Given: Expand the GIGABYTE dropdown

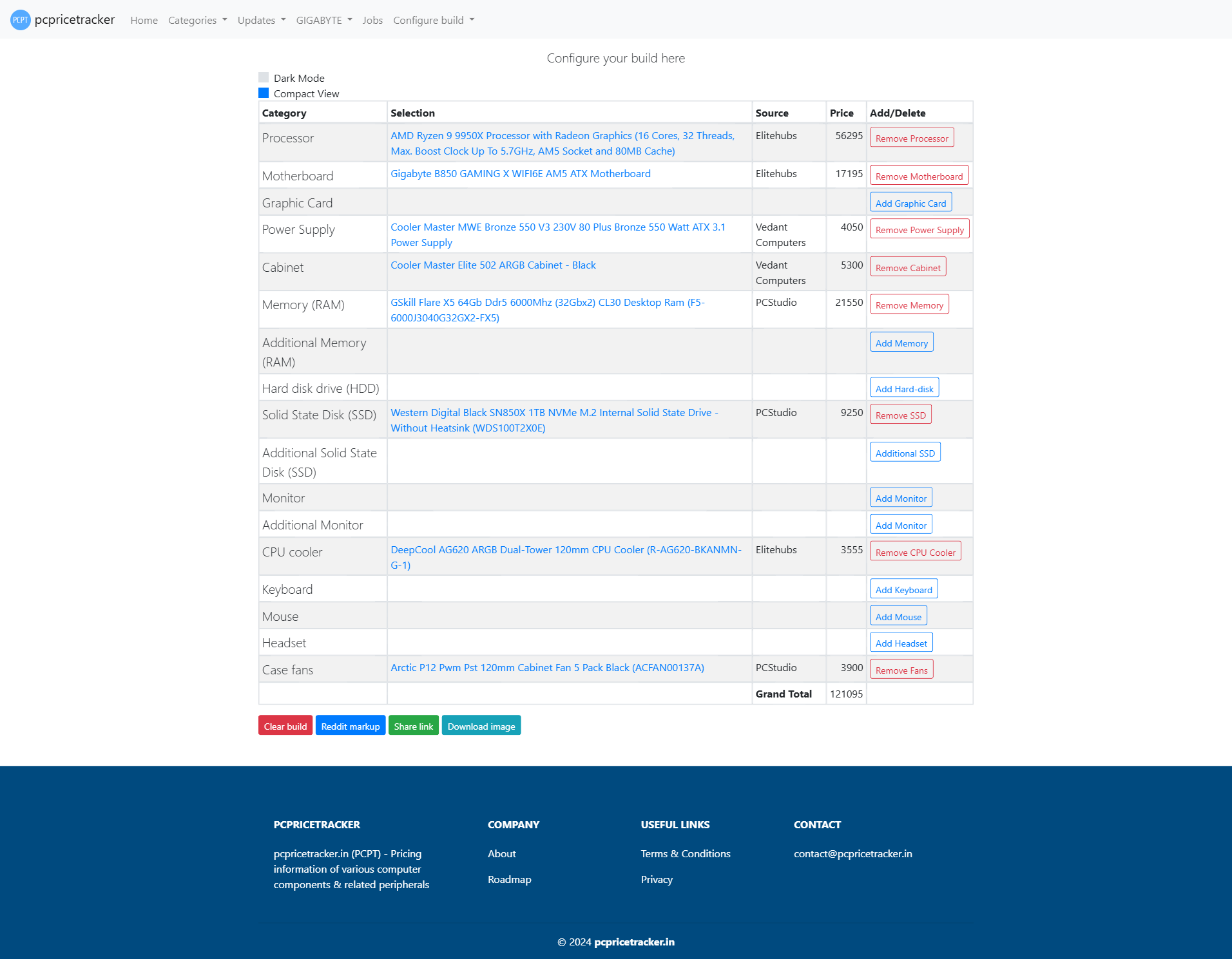Looking at the screenshot, I should (x=324, y=20).
